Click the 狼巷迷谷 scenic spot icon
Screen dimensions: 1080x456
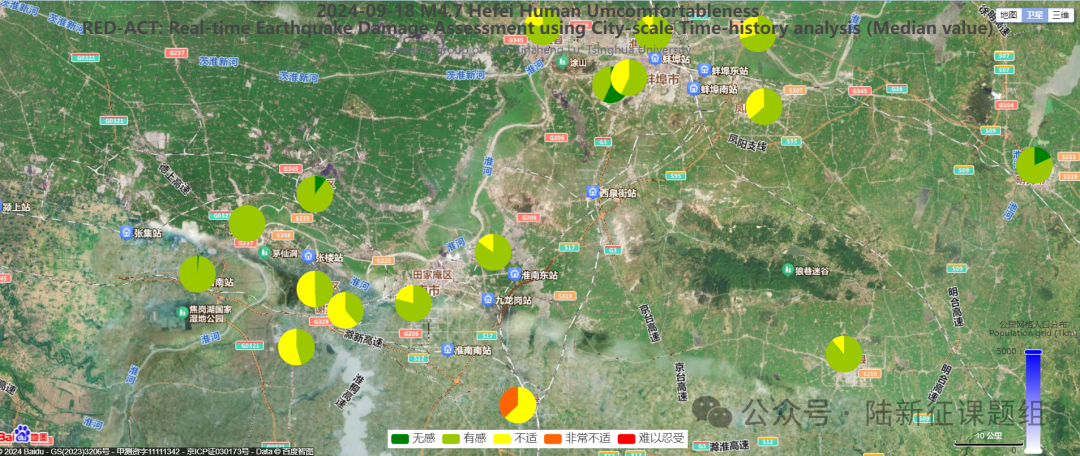[x=788, y=270]
